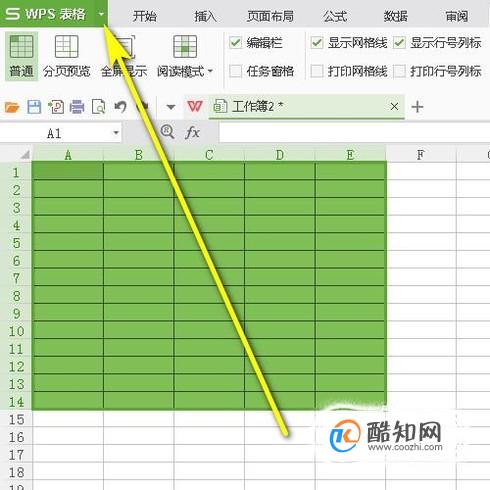
Task: Open print preview icon
Action: click(99, 107)
